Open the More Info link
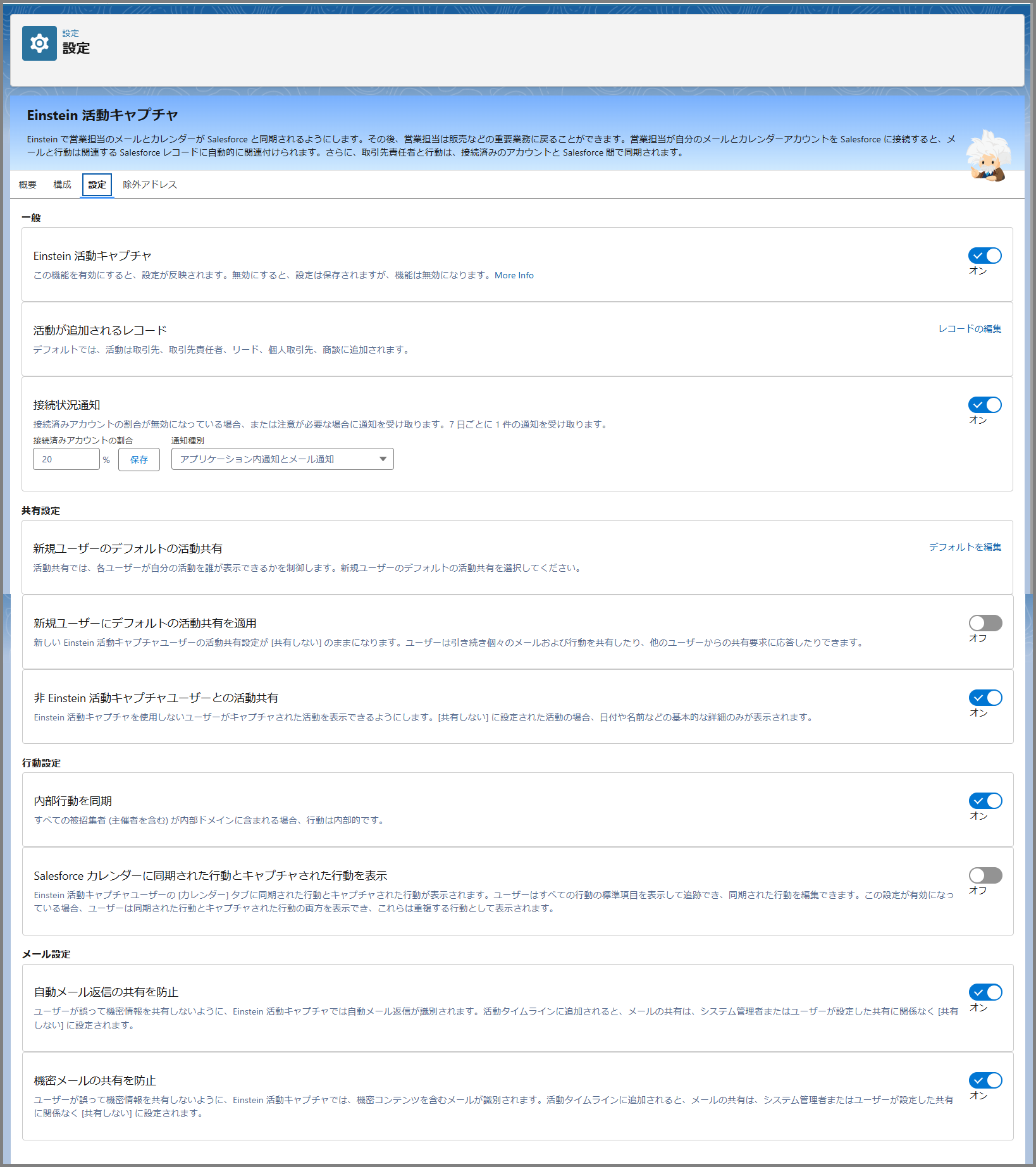1036x1167 pixels. pos(514,275)
